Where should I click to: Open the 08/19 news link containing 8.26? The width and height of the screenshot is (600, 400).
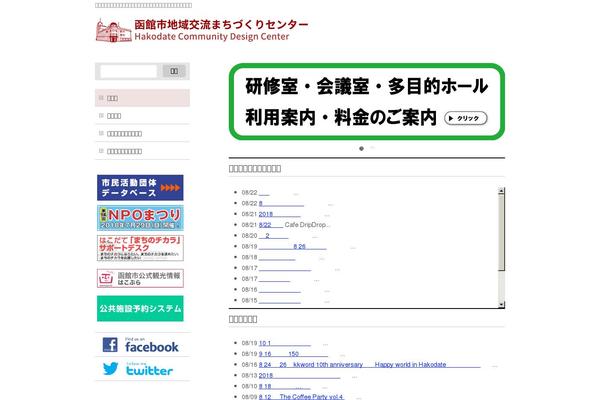(x=293, y=247)
